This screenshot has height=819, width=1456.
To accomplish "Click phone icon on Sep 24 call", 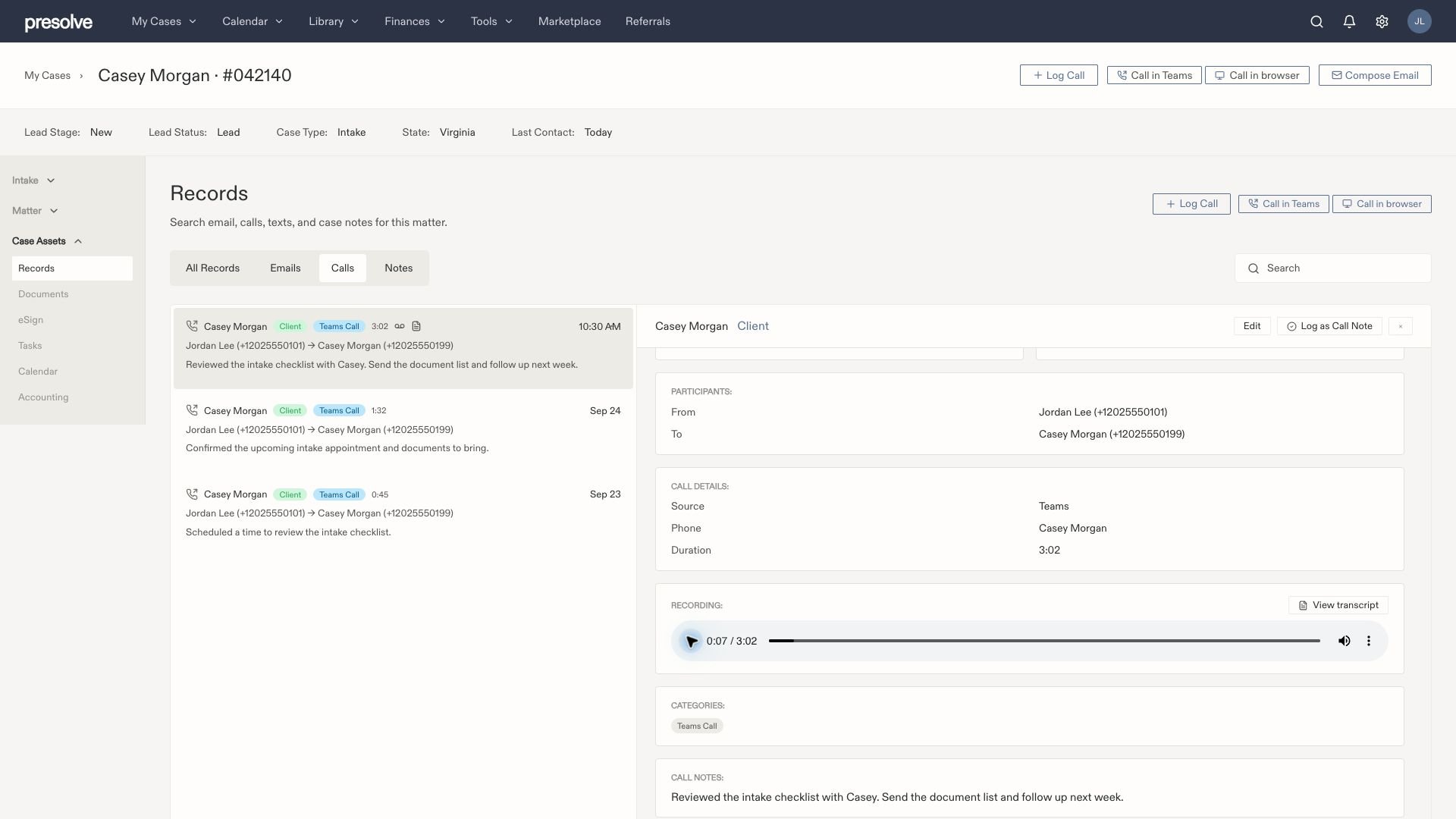I will point(192,410).
